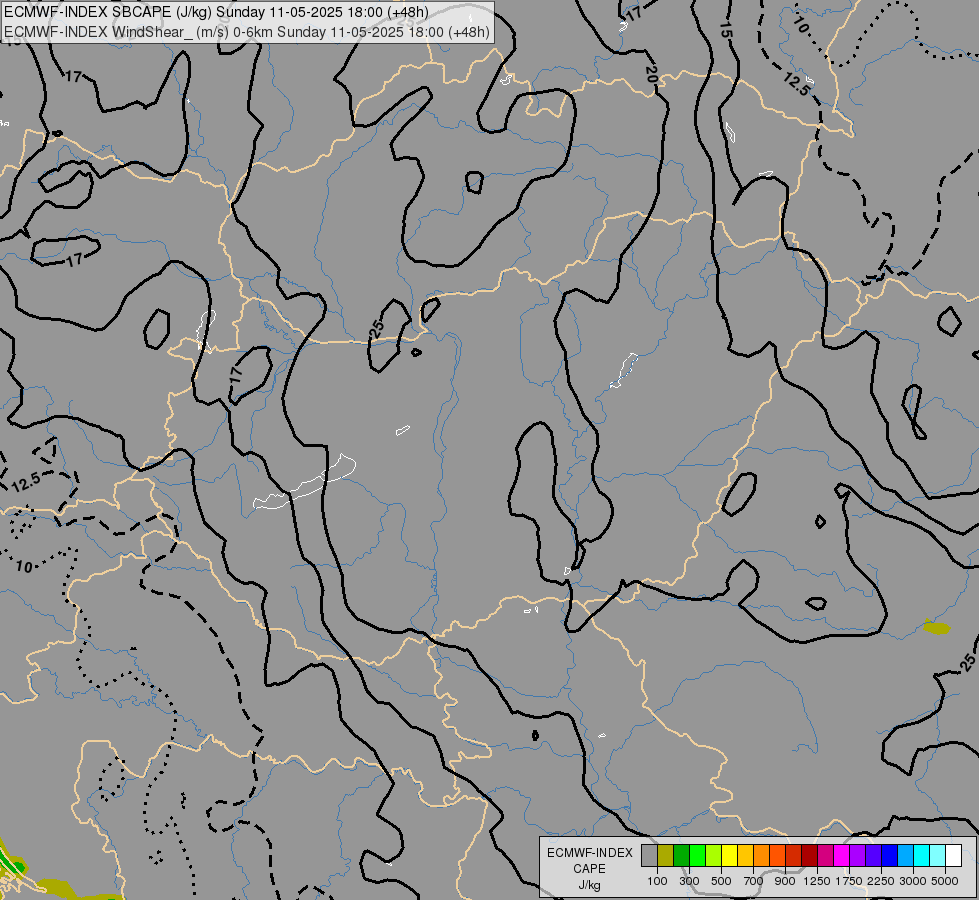Click the legend value 700
This screenshot has height=900, width=979.
(x=754, y=881)
